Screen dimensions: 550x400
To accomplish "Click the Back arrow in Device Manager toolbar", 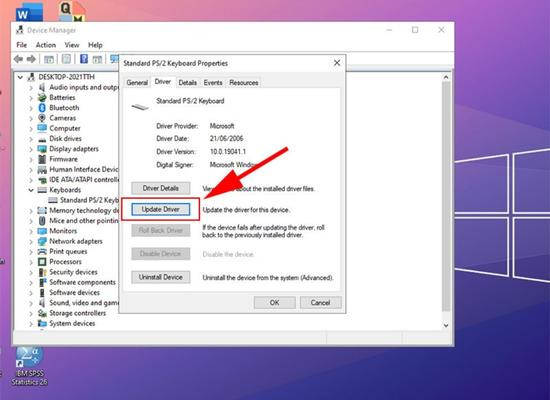I will click(x=18, y=59).
